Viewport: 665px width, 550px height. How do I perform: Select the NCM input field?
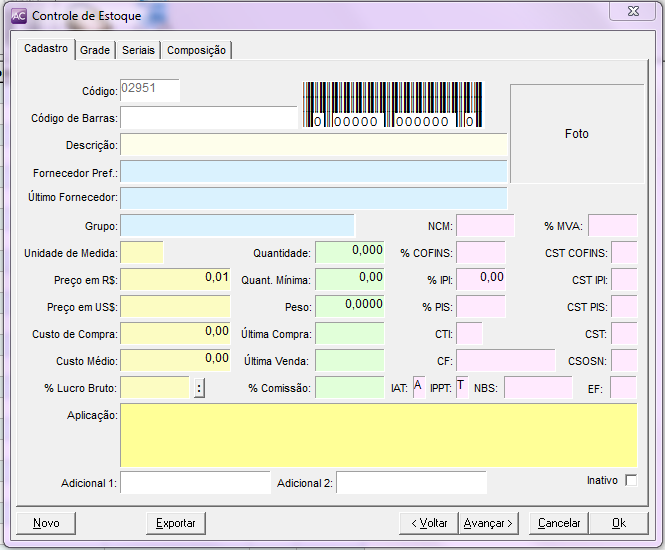click(485, 226)
